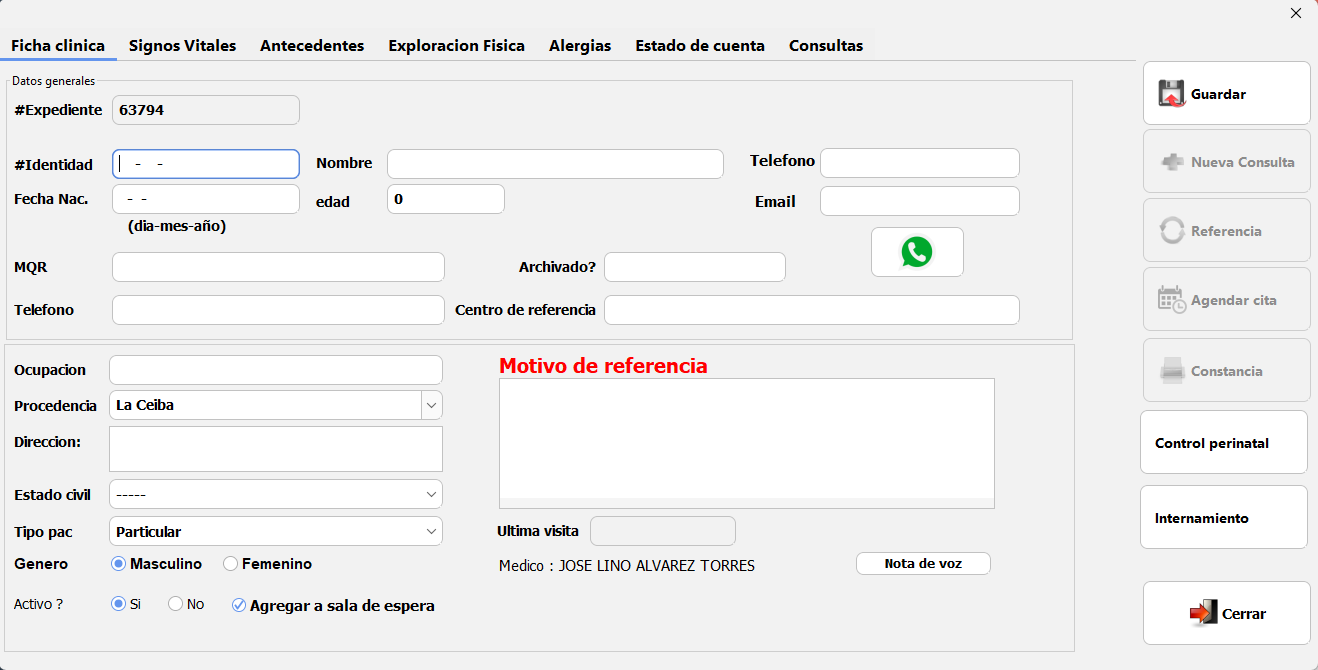Uncheck Agregar a sala de espera
Image resolution: width=1318 pixels, height=670 pixels.
[239, 605]
